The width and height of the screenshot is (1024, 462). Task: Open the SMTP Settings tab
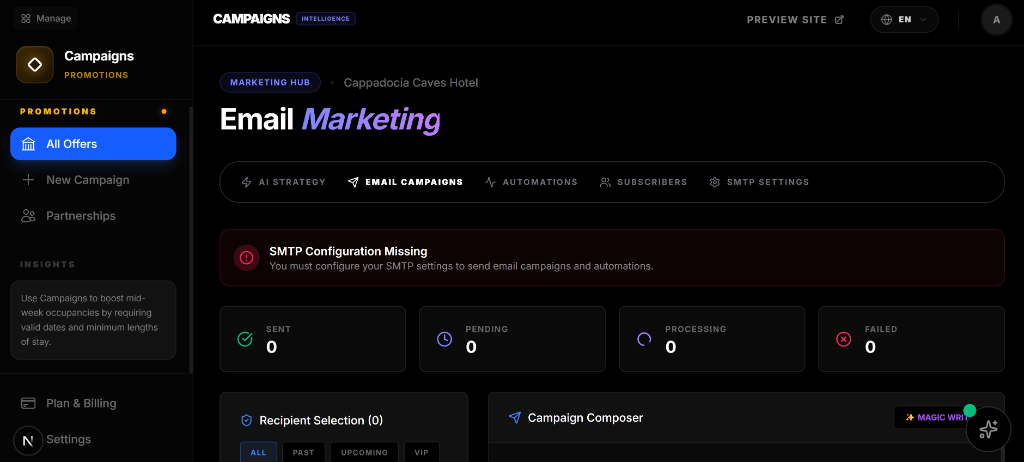(x=759, y=182)
